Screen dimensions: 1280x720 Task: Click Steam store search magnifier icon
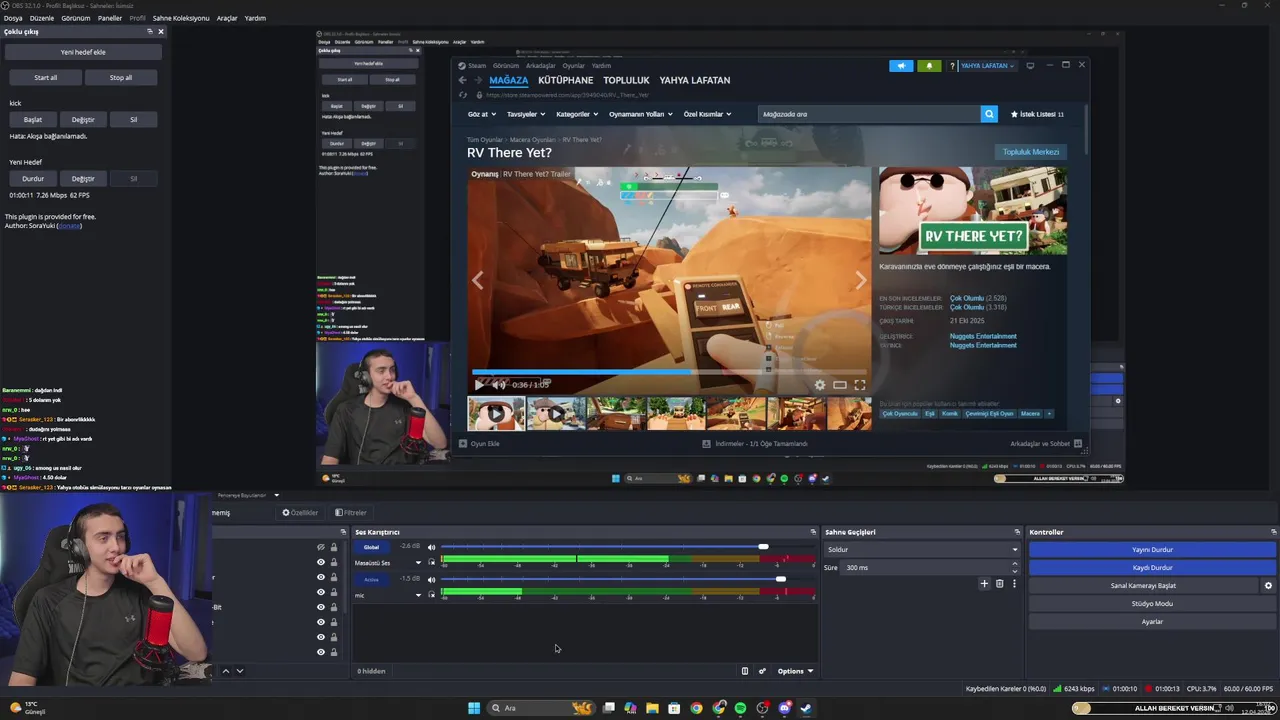pos(989,114)
